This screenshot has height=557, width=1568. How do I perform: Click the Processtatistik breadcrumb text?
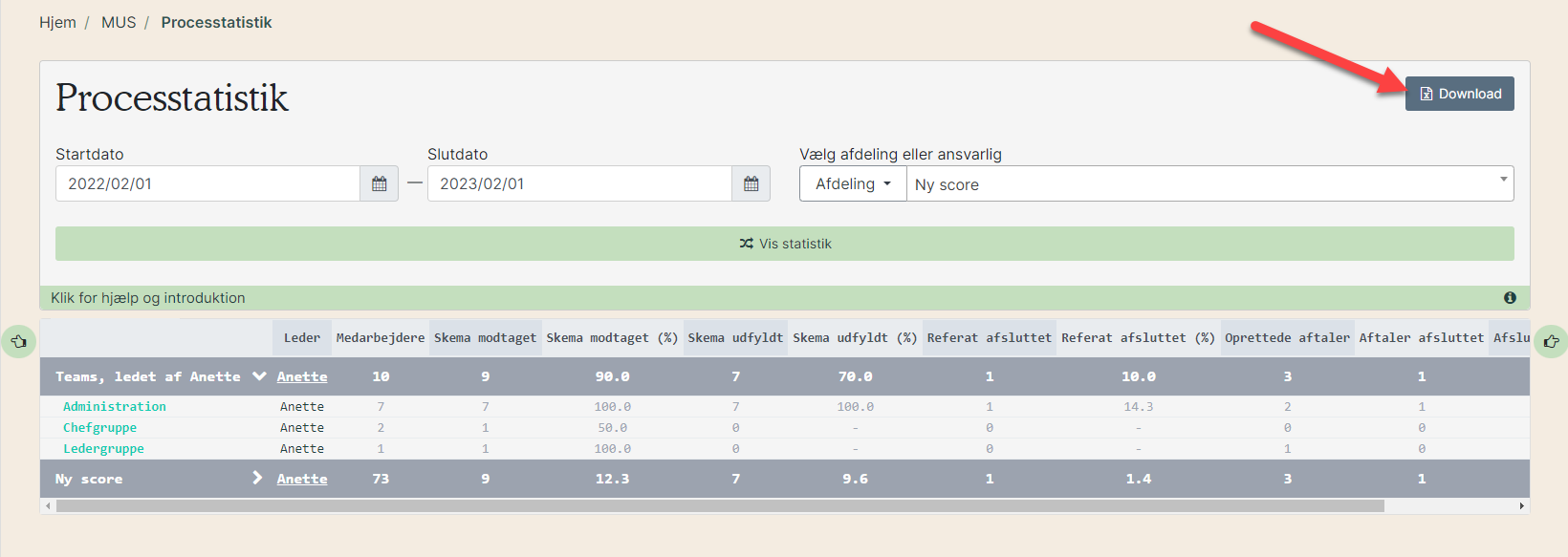216,22
